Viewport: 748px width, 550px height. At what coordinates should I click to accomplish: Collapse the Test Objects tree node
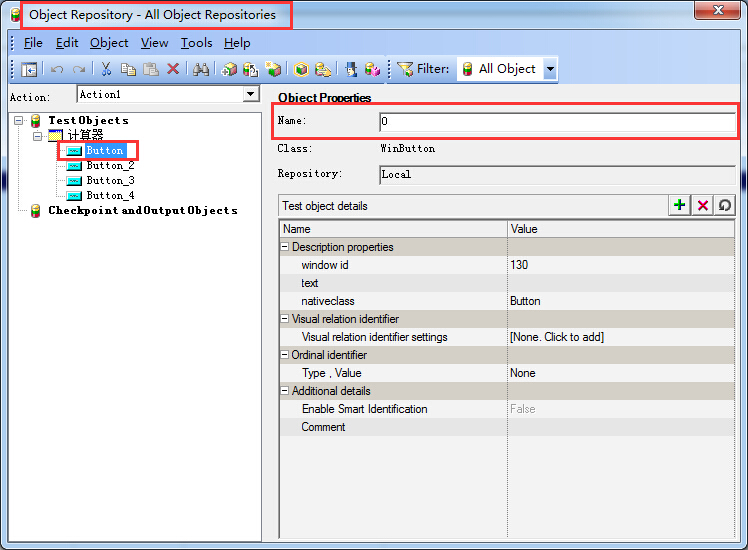pyautogui.click(x=19, y=120)
